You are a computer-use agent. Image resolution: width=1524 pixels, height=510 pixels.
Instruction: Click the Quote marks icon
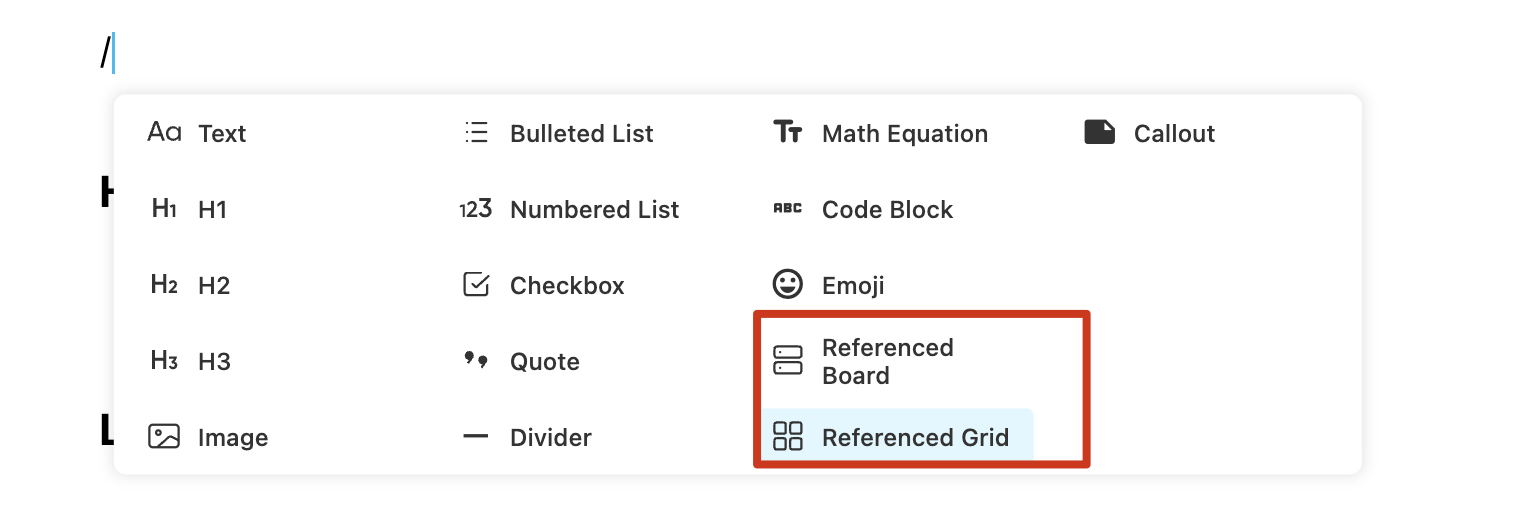(x=476, y=359)
